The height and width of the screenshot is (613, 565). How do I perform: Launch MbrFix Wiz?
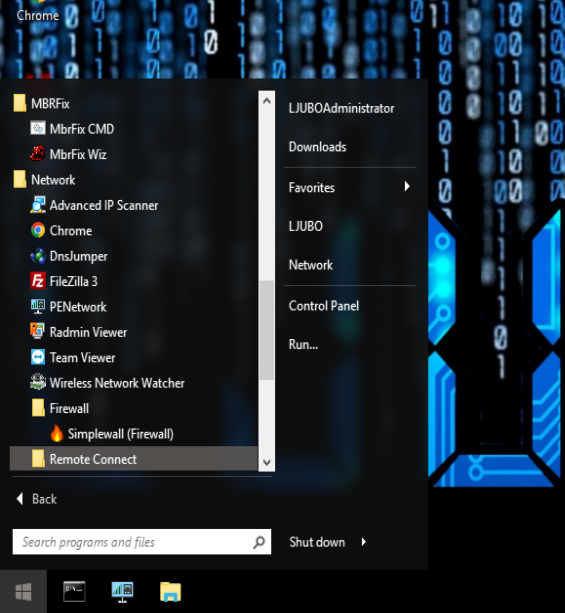tap(133, 154)
